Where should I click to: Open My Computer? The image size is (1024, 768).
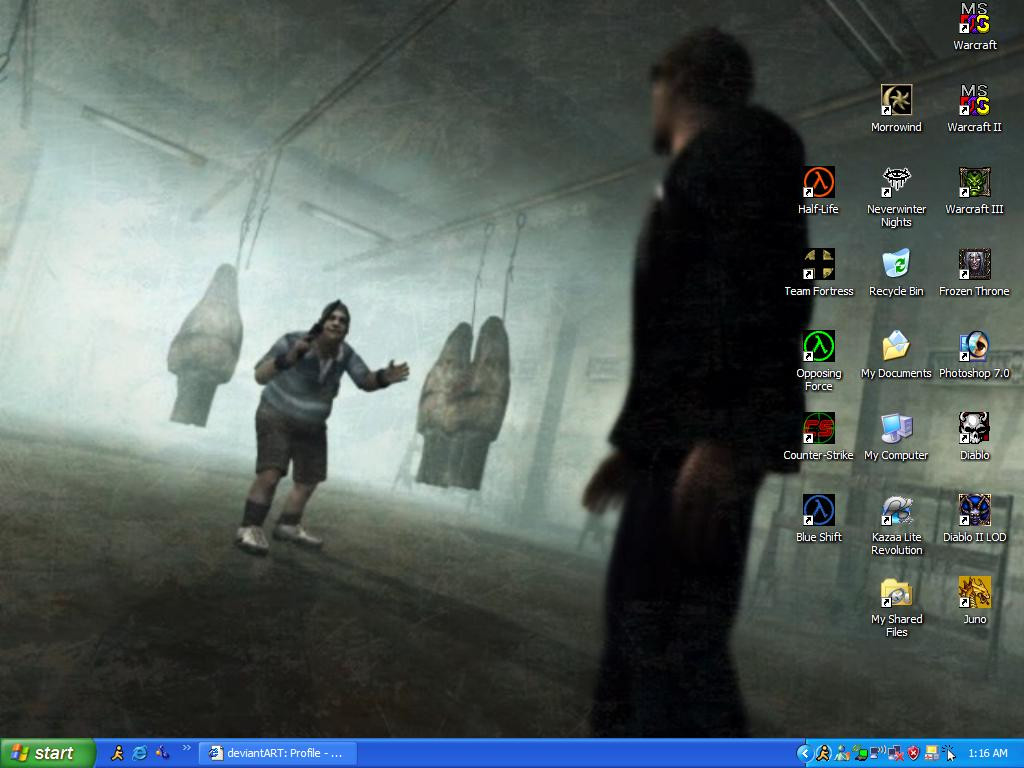click(896, 436)
